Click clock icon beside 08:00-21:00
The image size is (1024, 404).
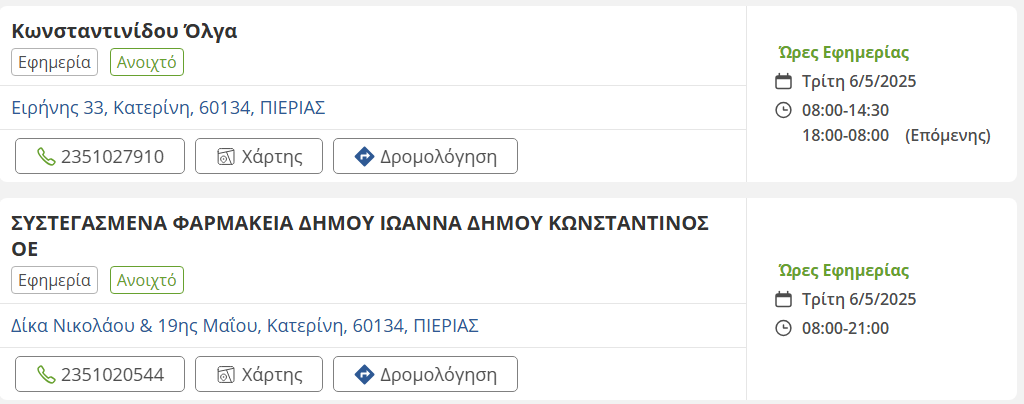click(784, 328)
